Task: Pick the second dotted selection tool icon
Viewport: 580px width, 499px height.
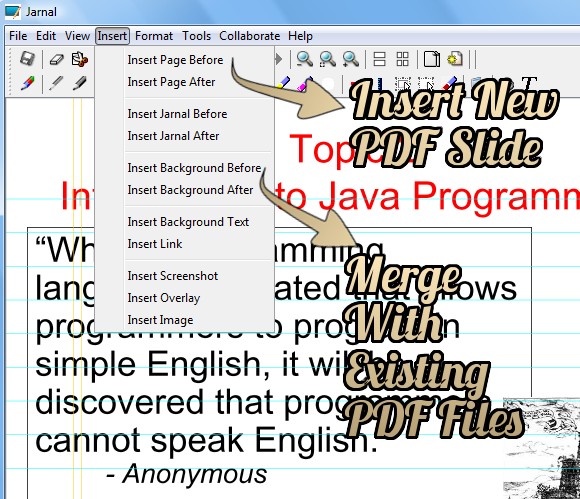Action: (x=426, y=83)
